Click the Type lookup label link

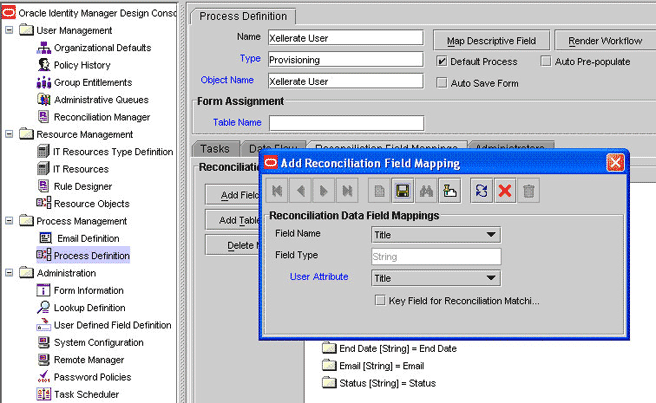(x=250, y=59)
